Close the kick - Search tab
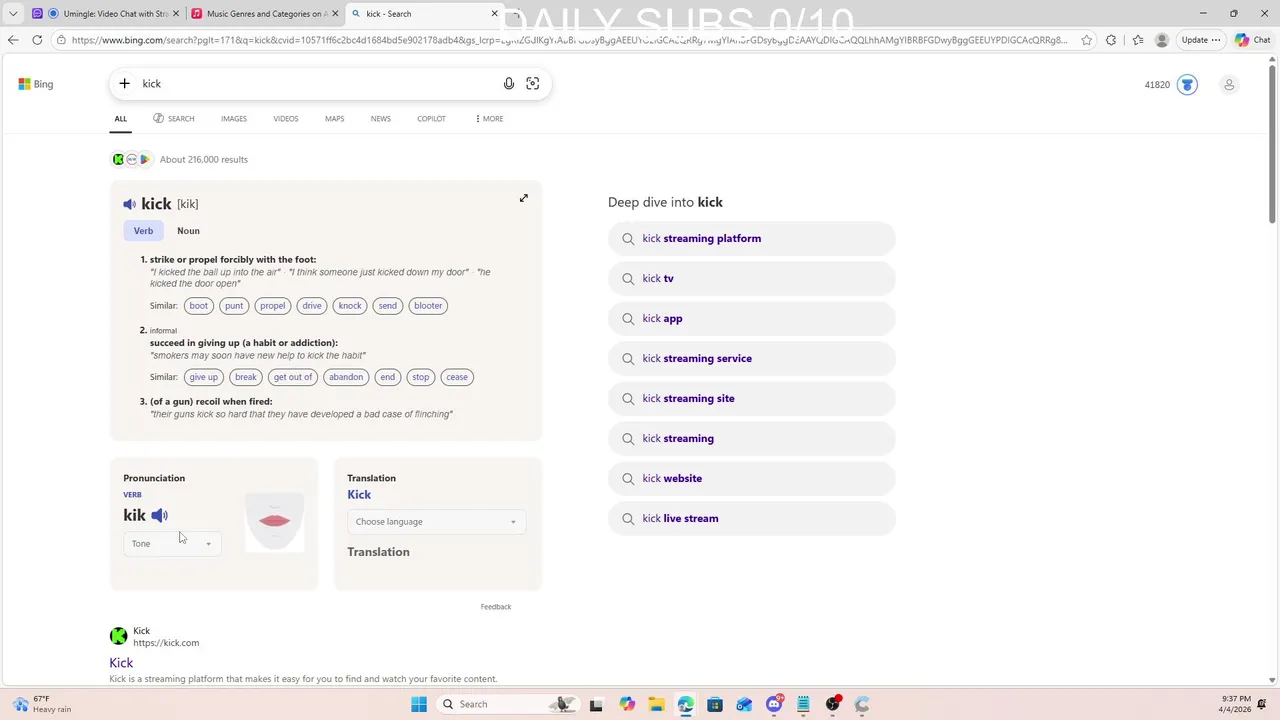Image resolution: width=1280 pixels, height=720 pixels. (494, 14)
